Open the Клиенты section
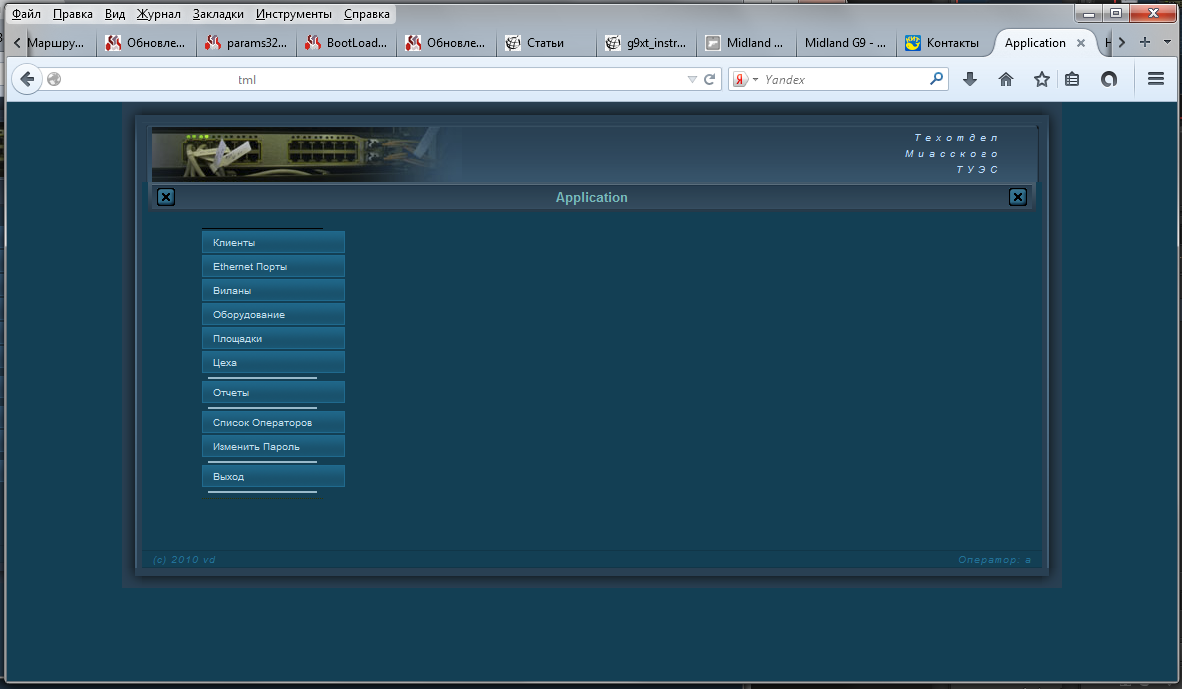 (x=273, y=243)
